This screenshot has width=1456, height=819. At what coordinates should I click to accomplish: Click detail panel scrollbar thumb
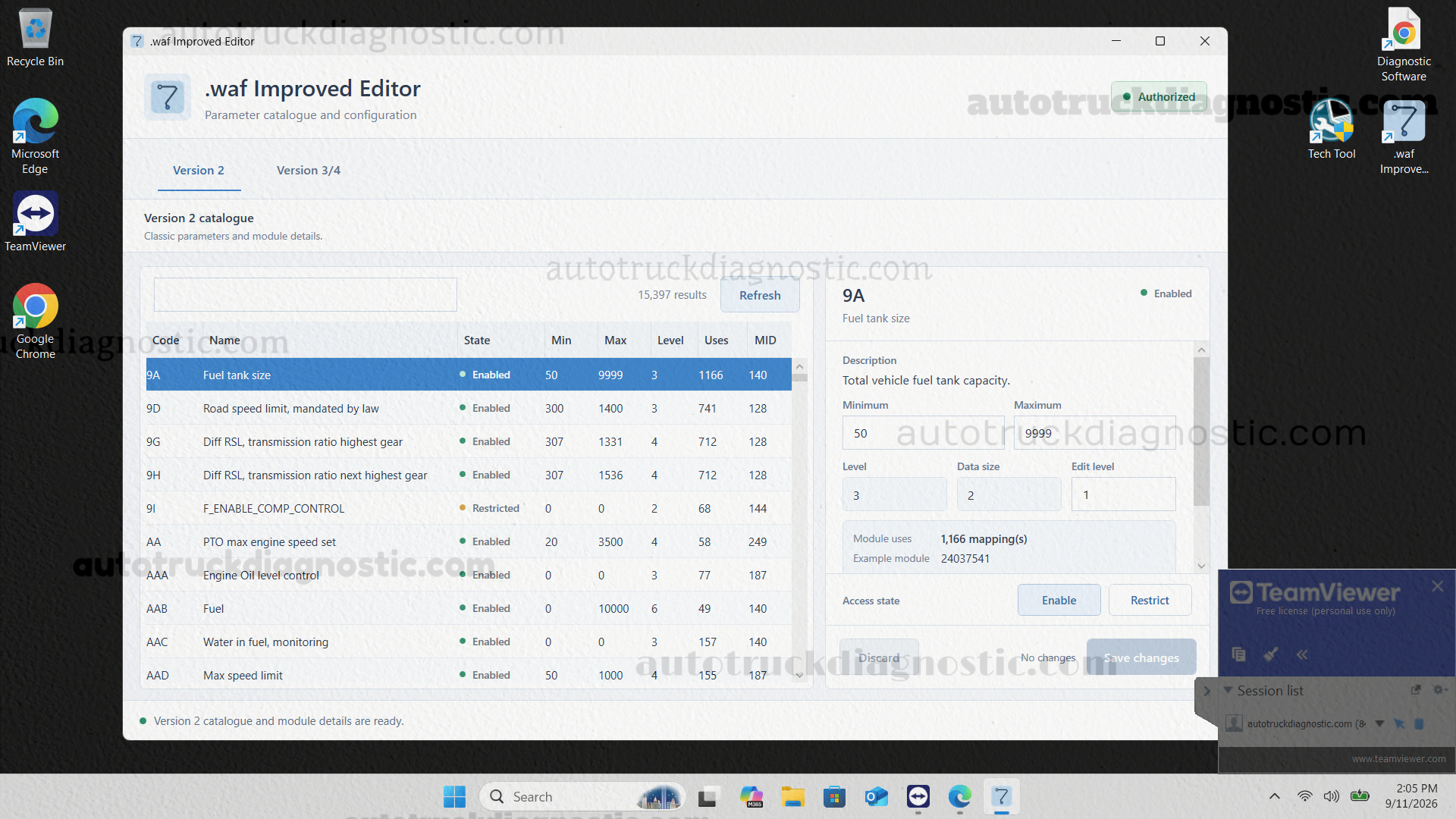pos(1201,431)
